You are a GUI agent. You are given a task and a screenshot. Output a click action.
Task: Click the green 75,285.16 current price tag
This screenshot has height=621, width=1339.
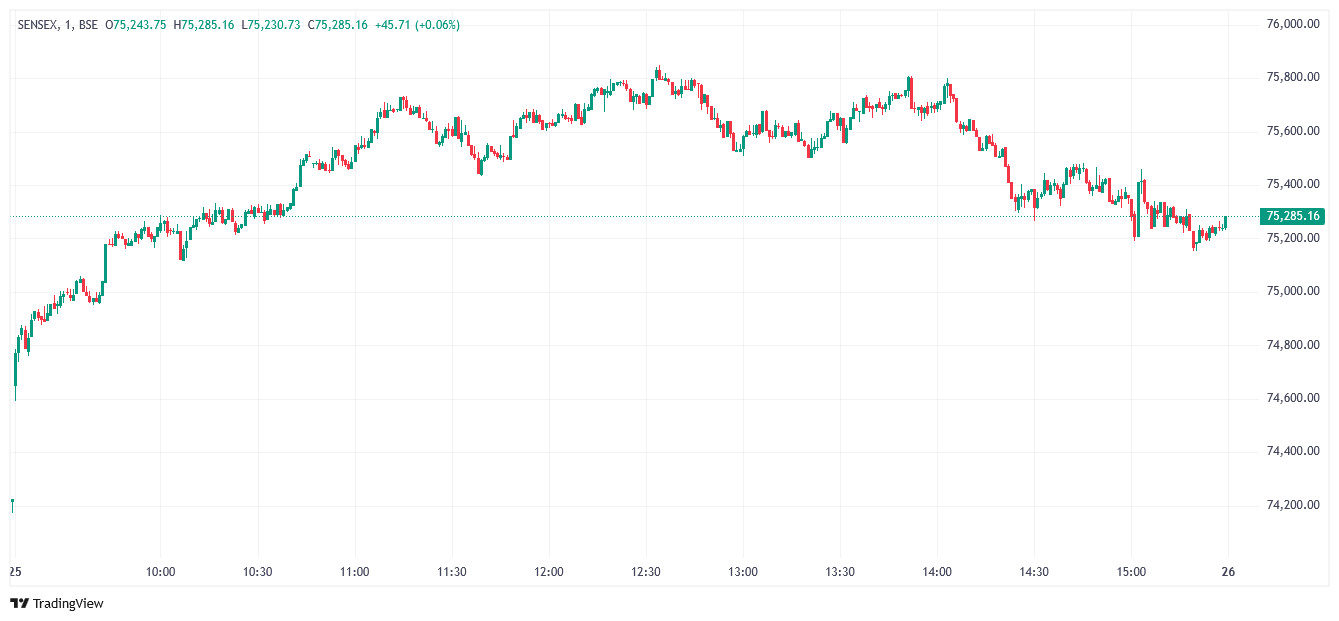[x=1292, y=216]
